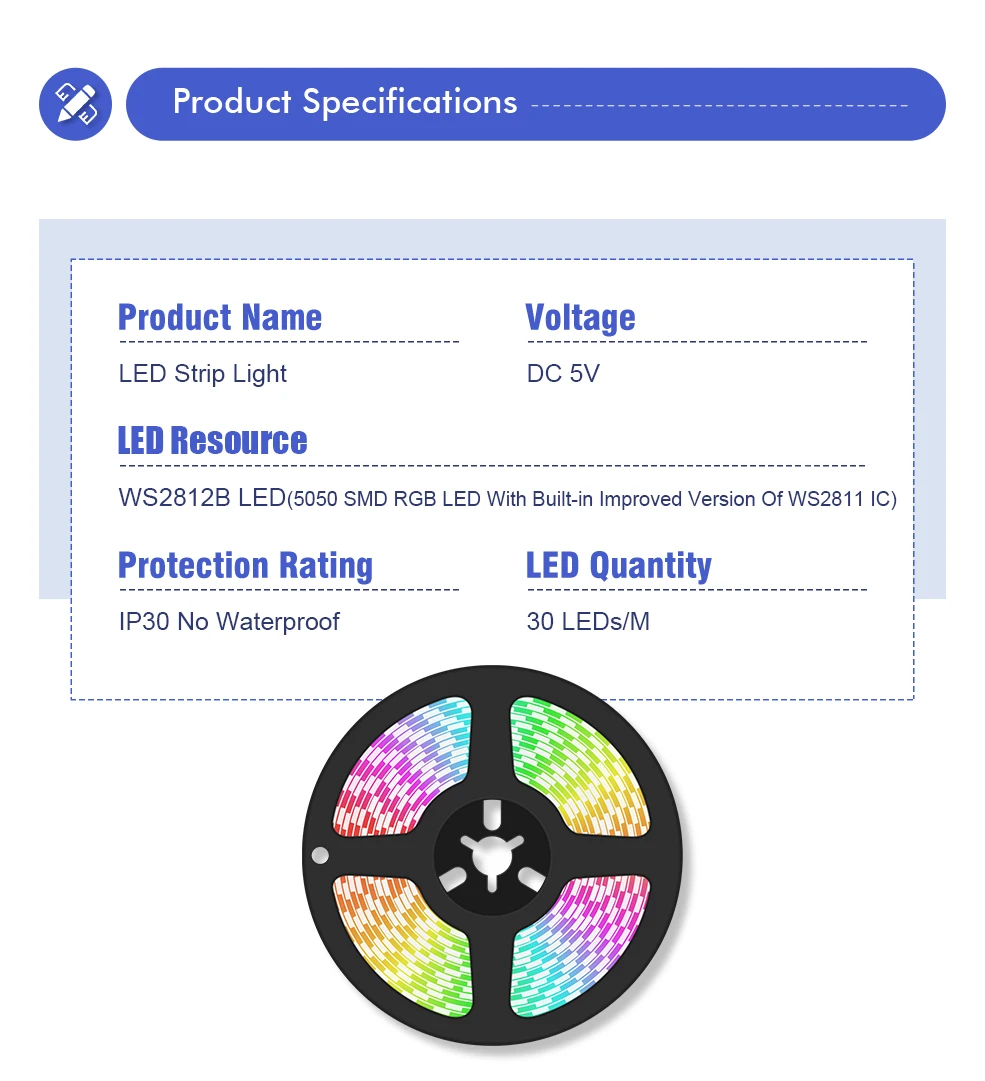
Task: Click the Product Specifications title text
Action: click(344, 102)
